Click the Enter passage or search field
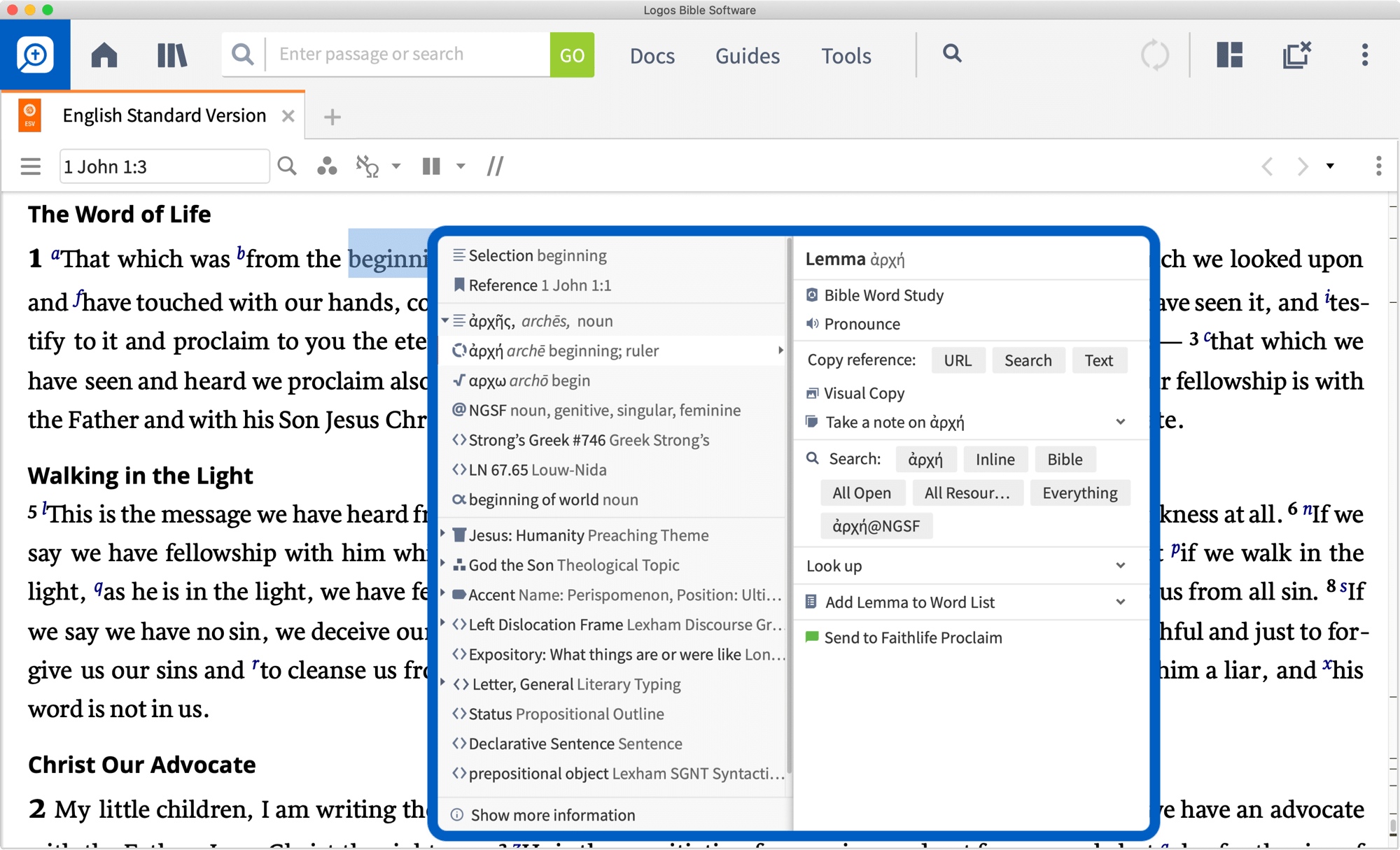1400x850 pixels. [408, 55]
